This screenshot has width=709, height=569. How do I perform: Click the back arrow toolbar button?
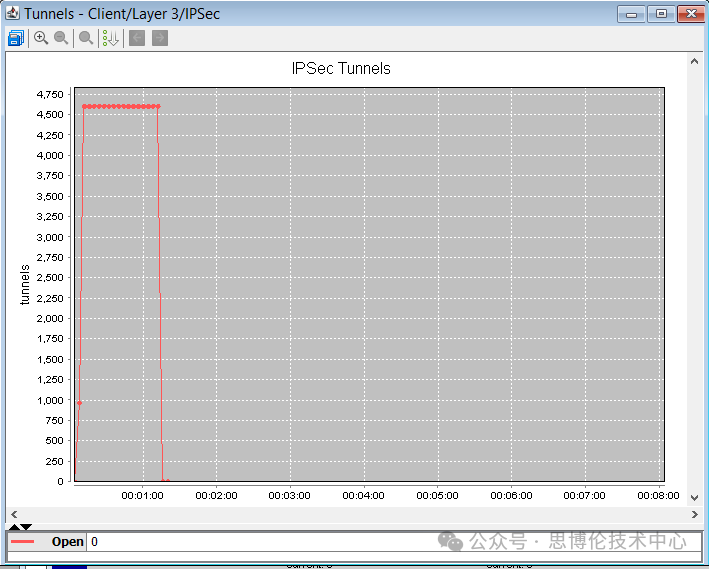click(137, 38)
